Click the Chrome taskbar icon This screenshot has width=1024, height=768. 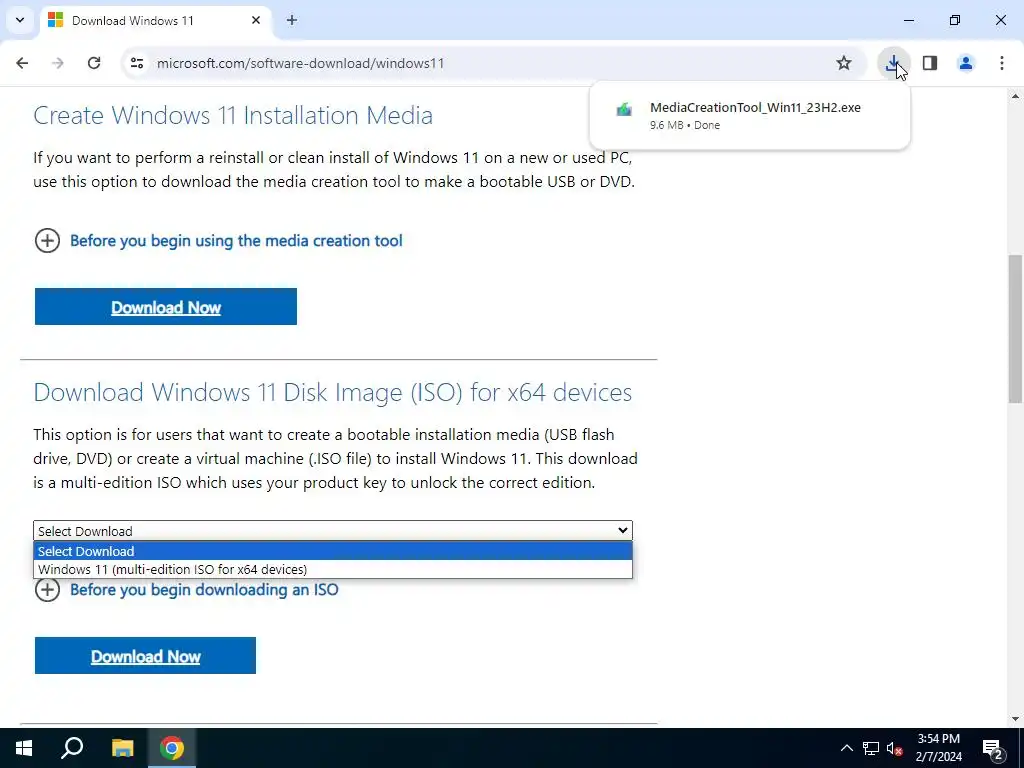[x=172, y=748]
